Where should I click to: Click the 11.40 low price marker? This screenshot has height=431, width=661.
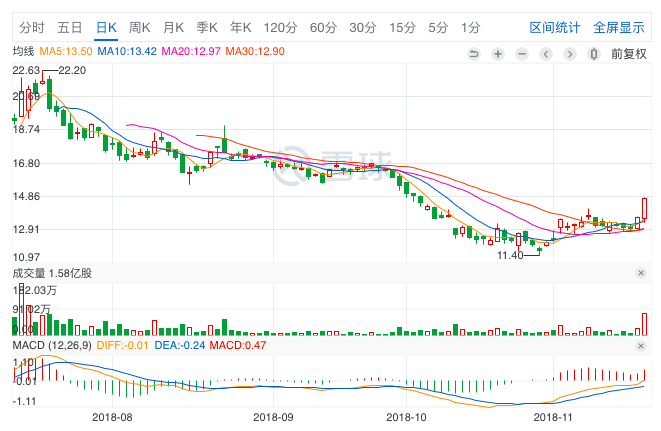510,256
